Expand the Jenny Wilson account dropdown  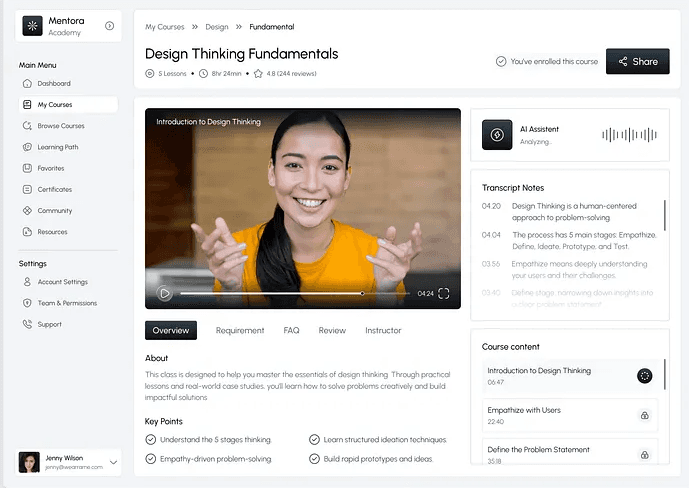pos(113,462)
